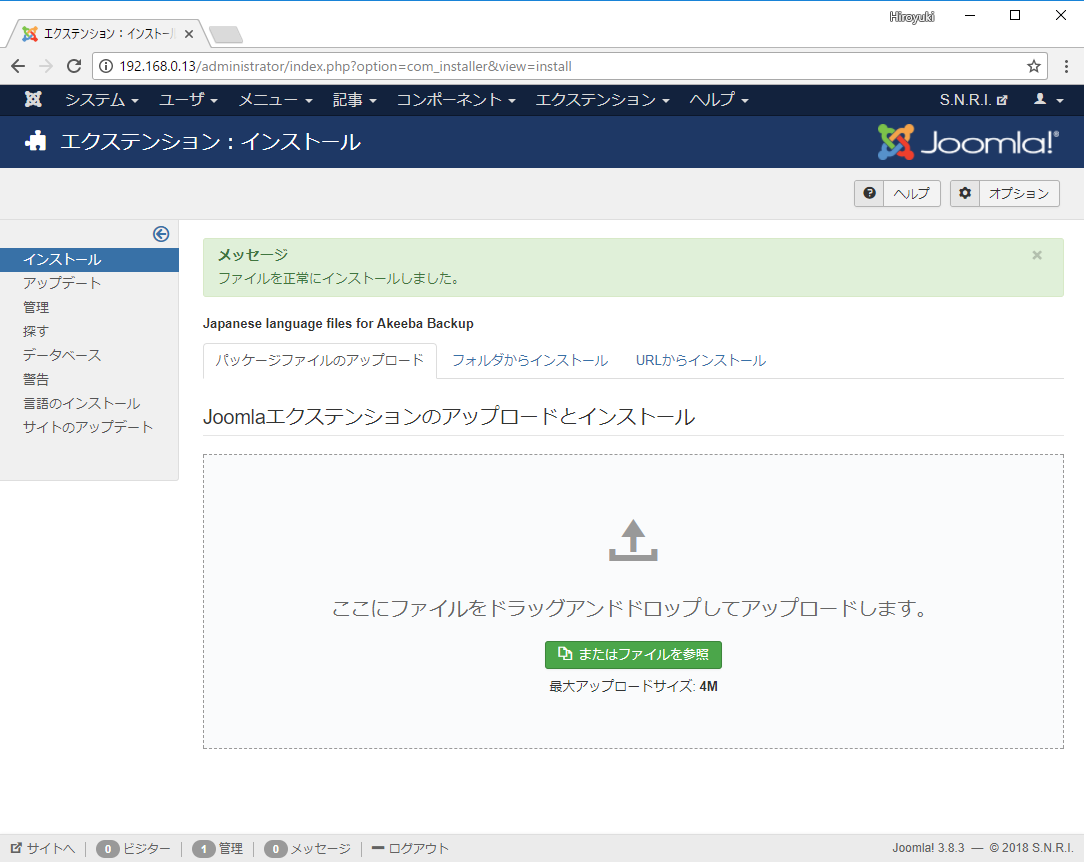Bookmark this page with the star icon

click(x=1034, y=66)
